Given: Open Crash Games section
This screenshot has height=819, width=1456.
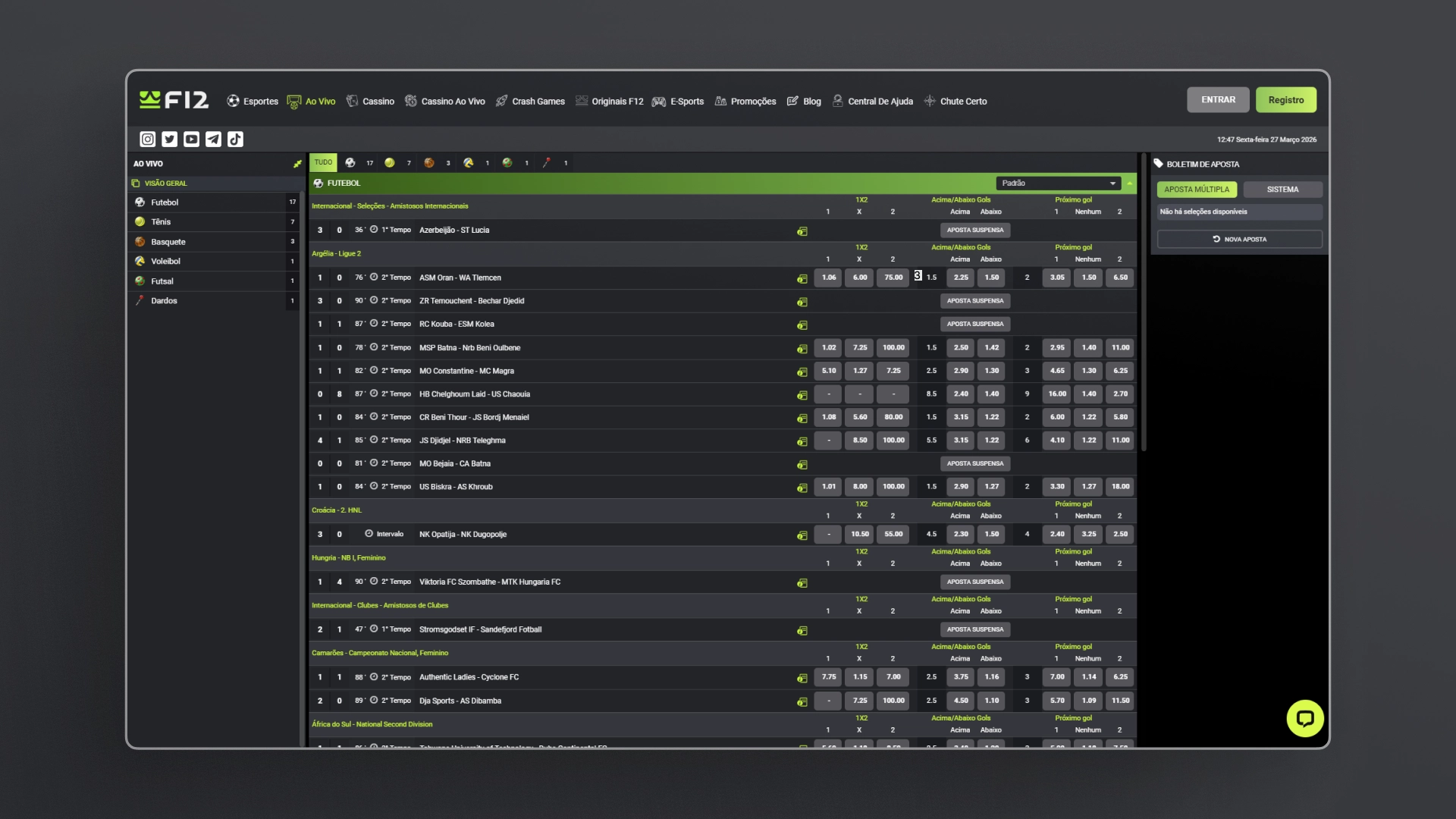Looking at the screenshot, I should coord(530,101).
